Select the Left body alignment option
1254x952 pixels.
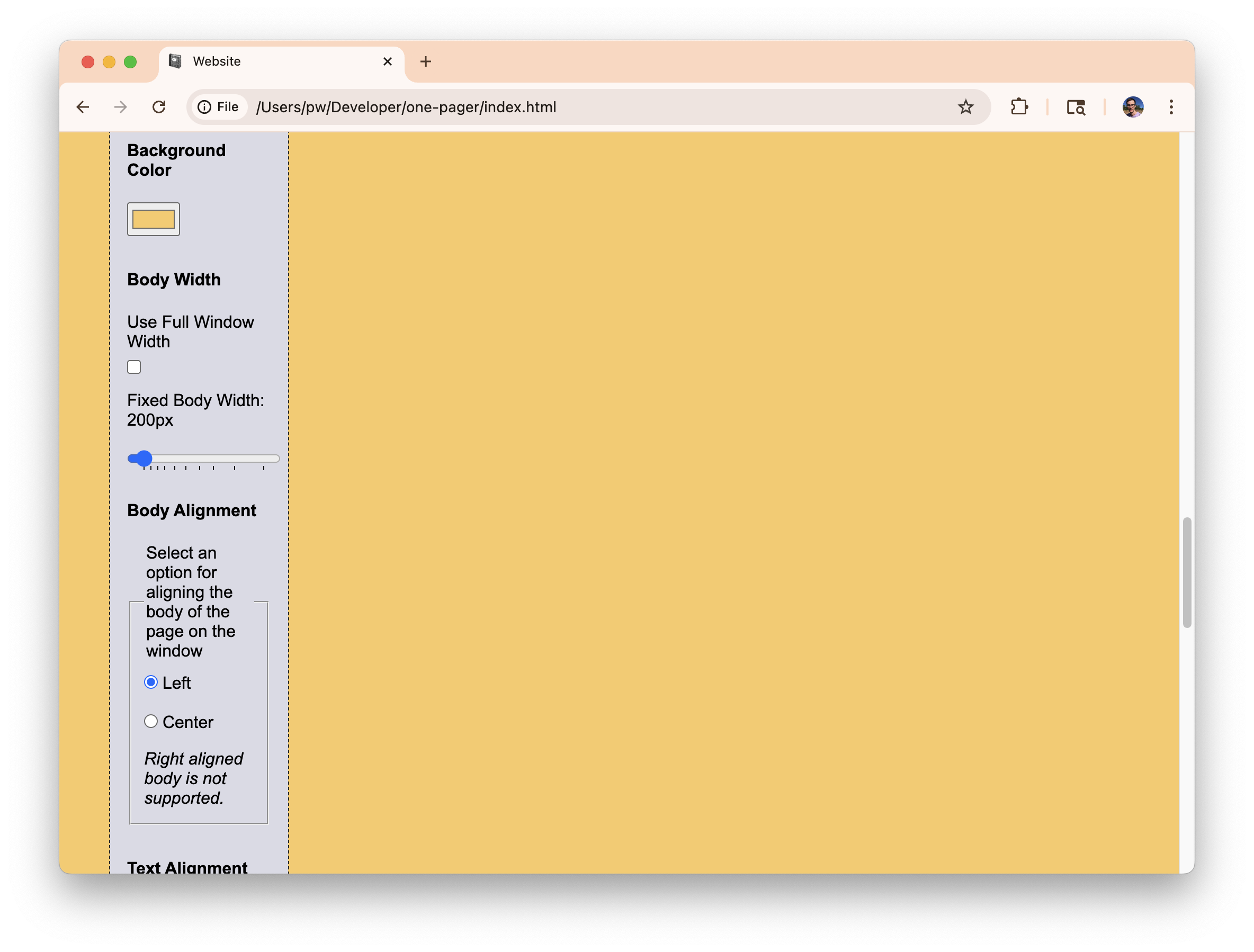pos(151,682)
